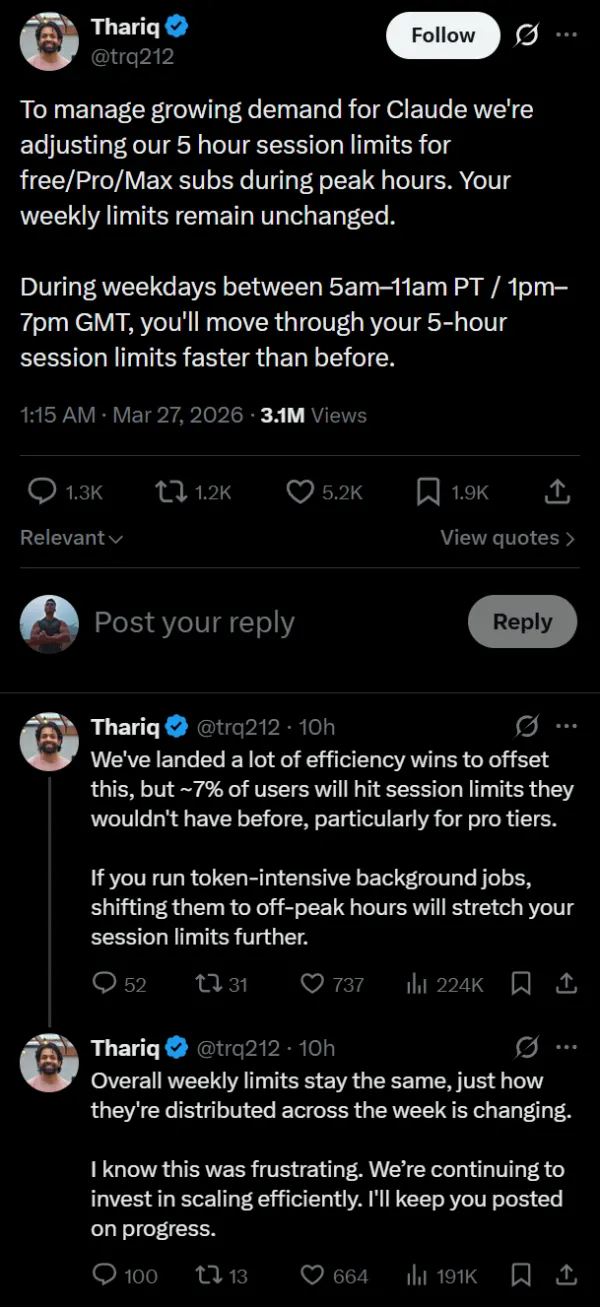This screenshot has width=600, height=1307.
Task: Reply to the main post via comment icon
Action: click(x=41, y=491)
